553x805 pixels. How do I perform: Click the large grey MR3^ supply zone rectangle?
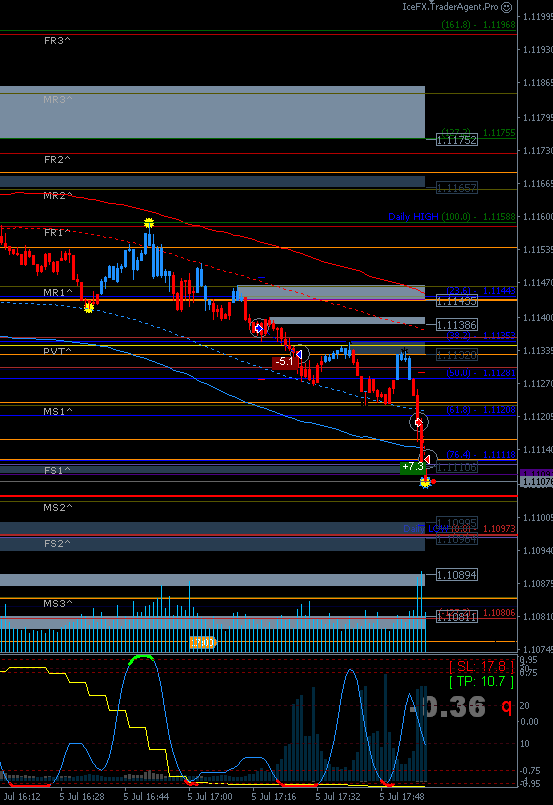[x=212, y=112]
